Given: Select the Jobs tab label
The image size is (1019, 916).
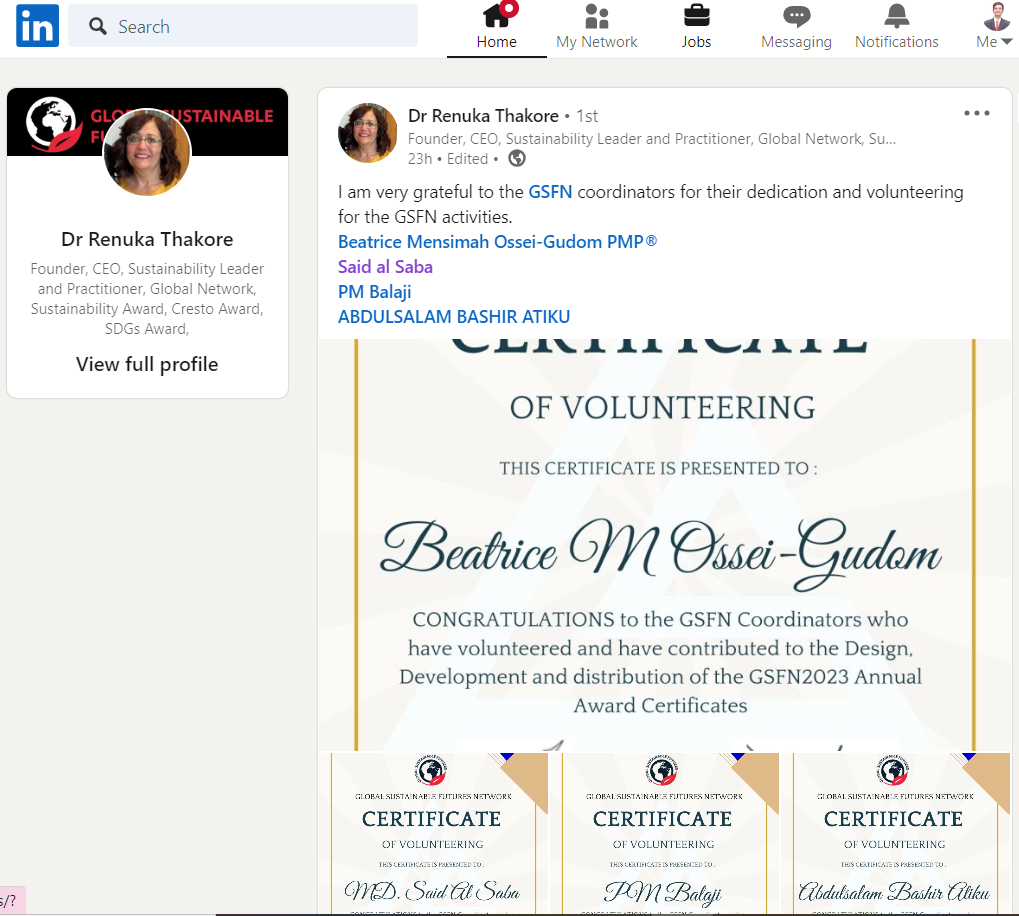Looking at the screenshot, I should pos(697,42).
